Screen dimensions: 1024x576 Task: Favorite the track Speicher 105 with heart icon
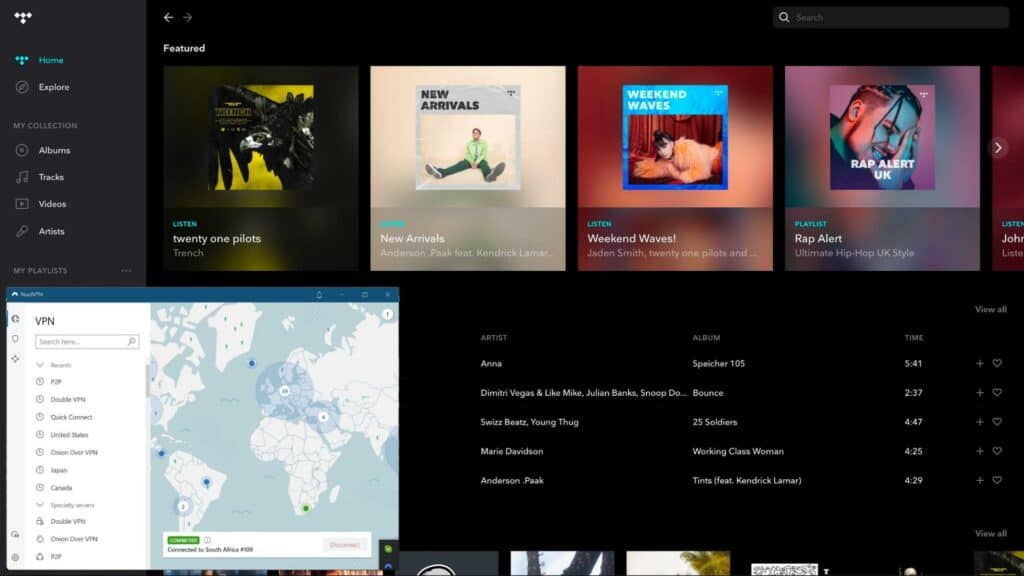997,363
